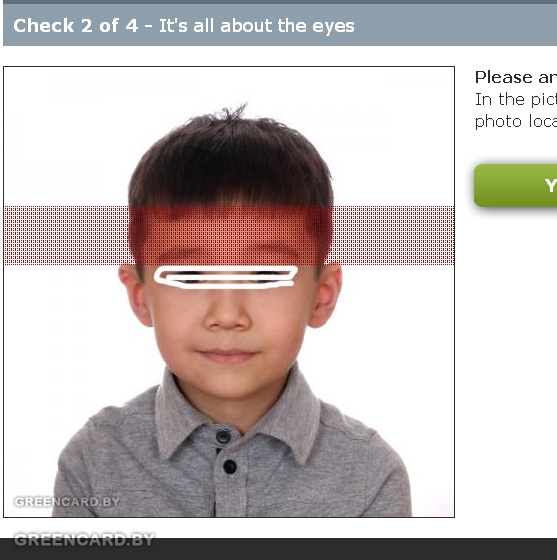Click the ear on the left side of the photo
The height and width of the screenshot is (560, 557).
coord(134,295)
